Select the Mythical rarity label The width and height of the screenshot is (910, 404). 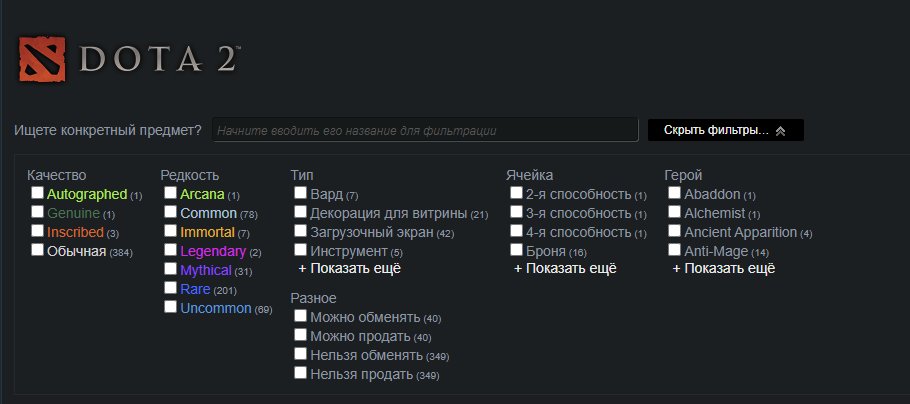point(206,270)
